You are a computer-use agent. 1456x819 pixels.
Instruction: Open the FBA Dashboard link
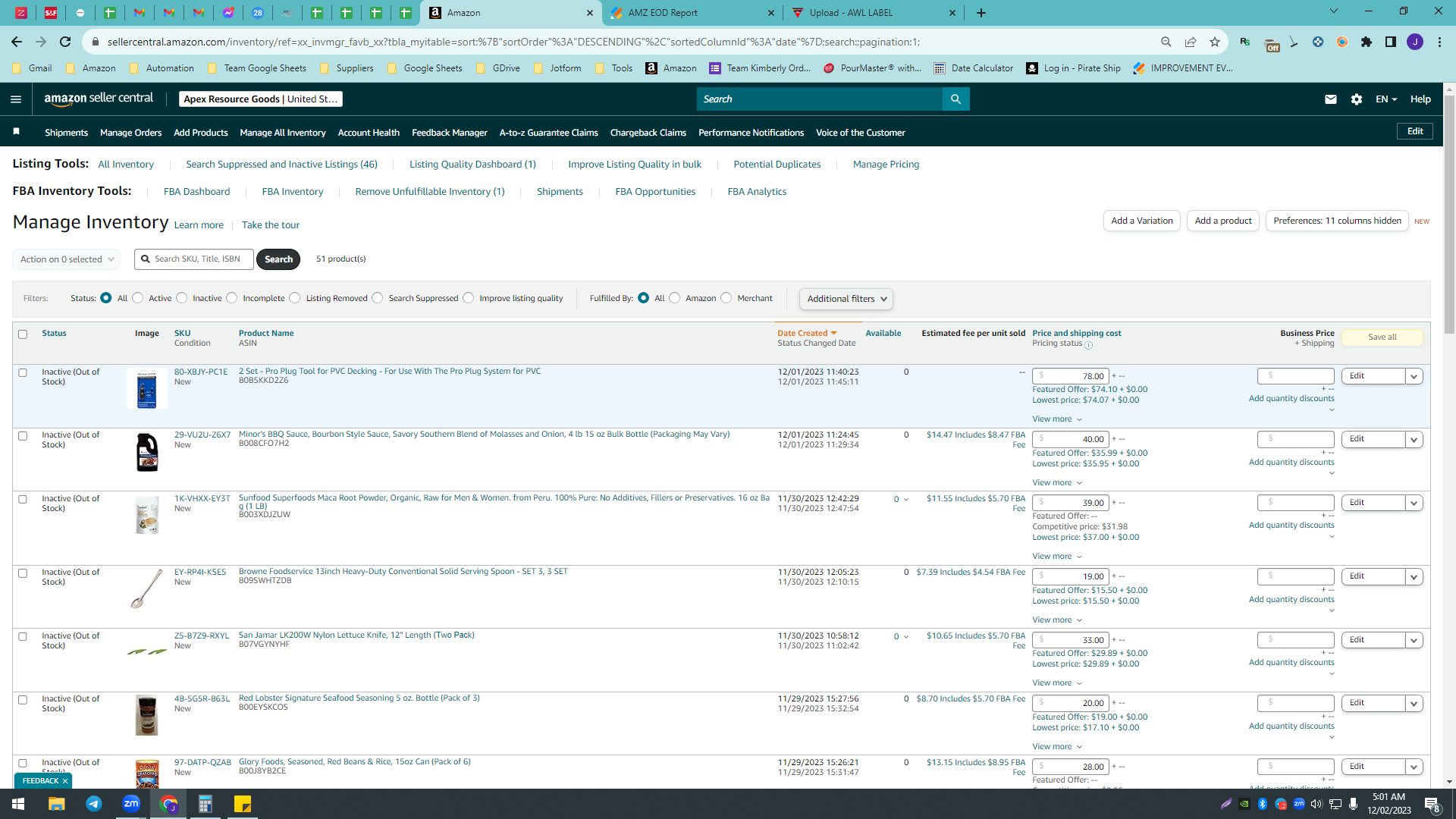[196, 192]
